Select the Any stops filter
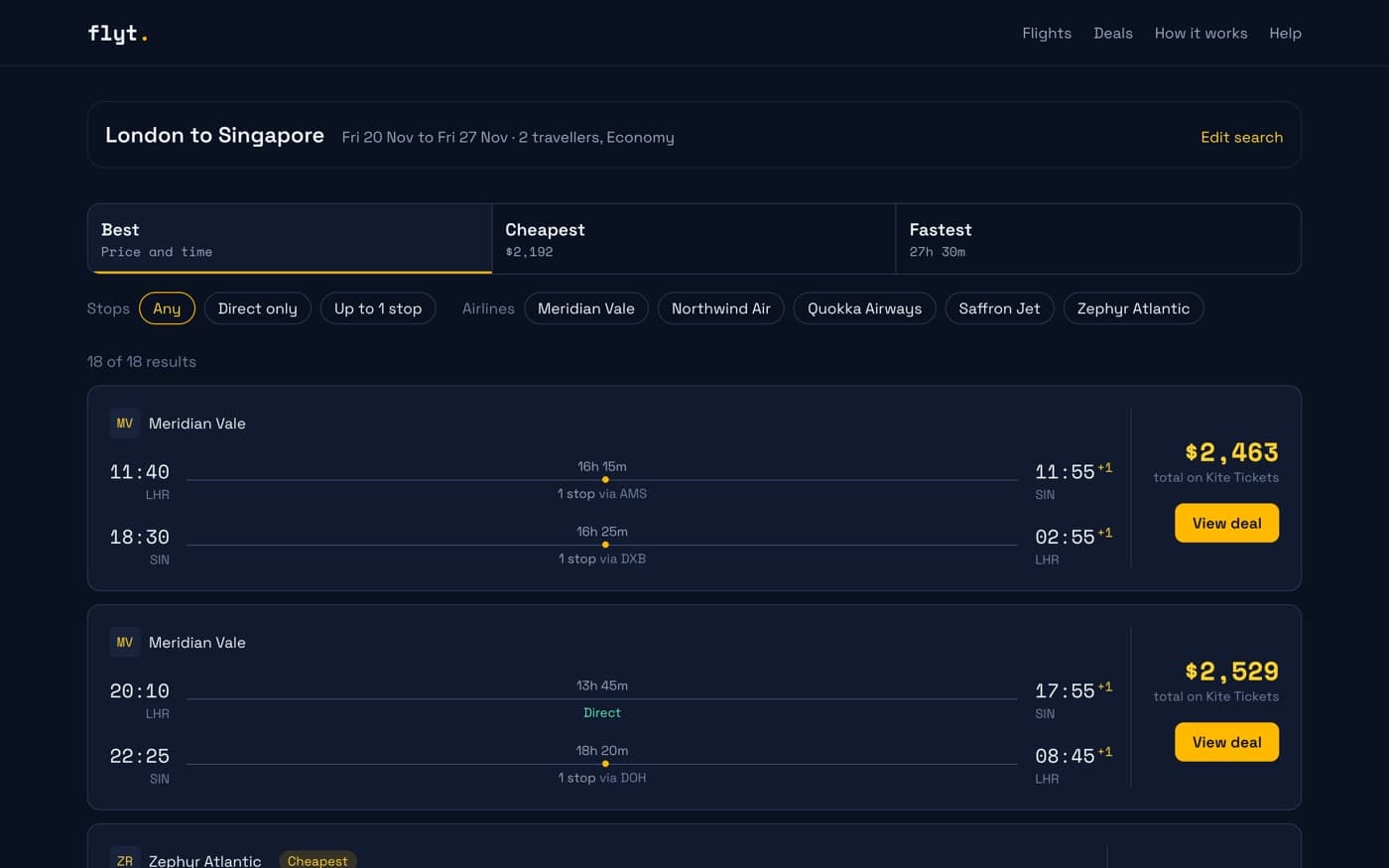Viewport: 1389px width, 868px height. 167,309
